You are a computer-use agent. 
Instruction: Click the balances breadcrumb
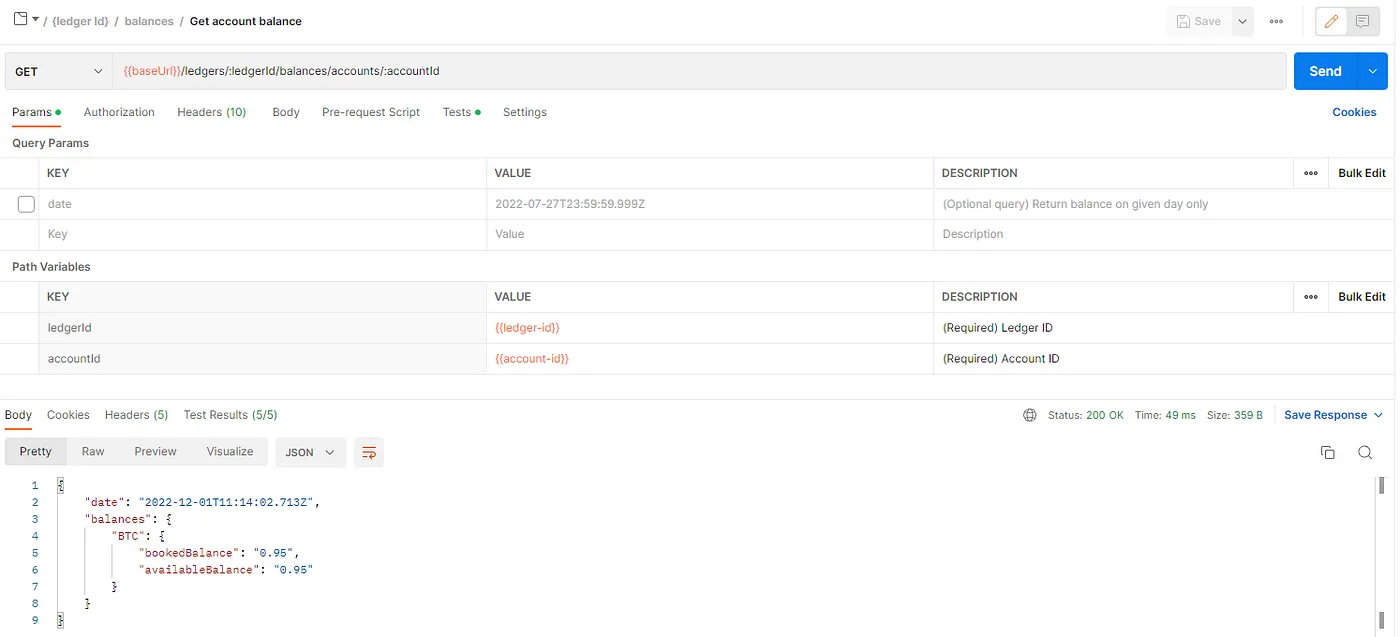pos(149,21)
